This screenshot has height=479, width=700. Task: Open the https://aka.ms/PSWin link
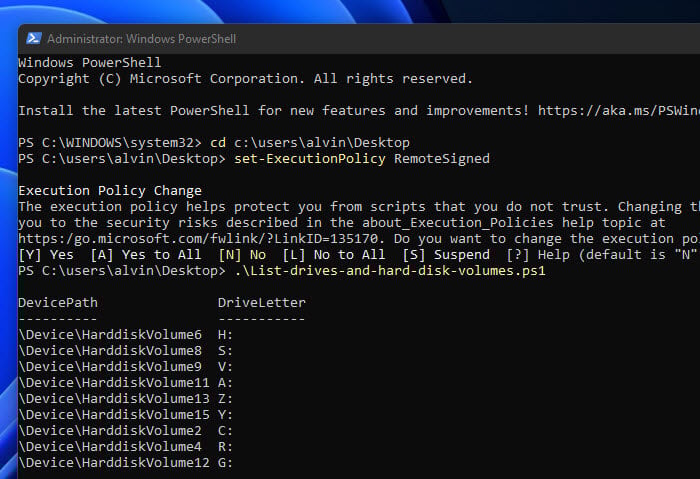tap(619, 110)
